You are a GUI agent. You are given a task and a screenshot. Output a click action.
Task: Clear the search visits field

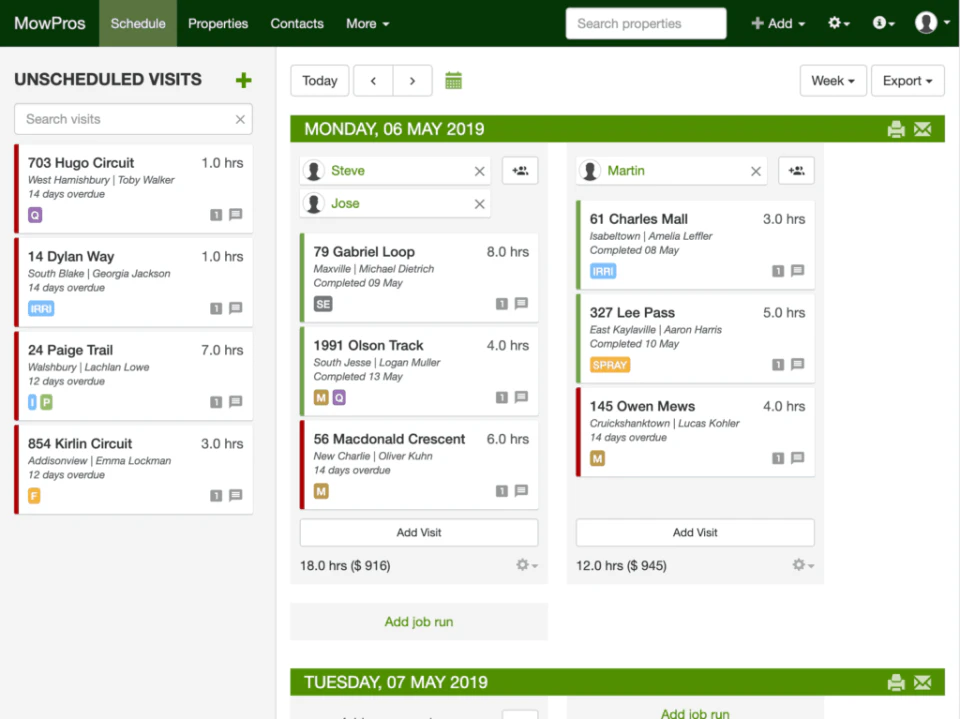point(240,120)
